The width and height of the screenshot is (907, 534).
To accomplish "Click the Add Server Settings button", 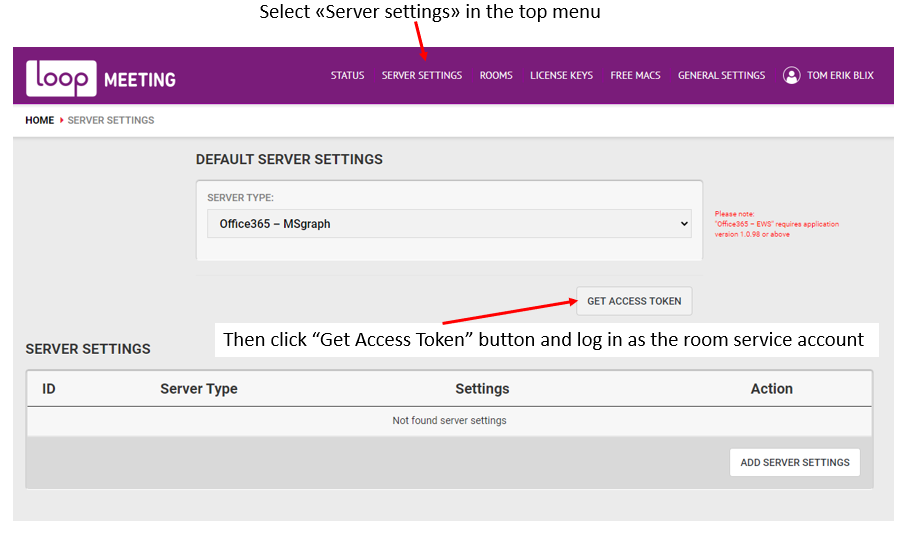I will point(795,462).
